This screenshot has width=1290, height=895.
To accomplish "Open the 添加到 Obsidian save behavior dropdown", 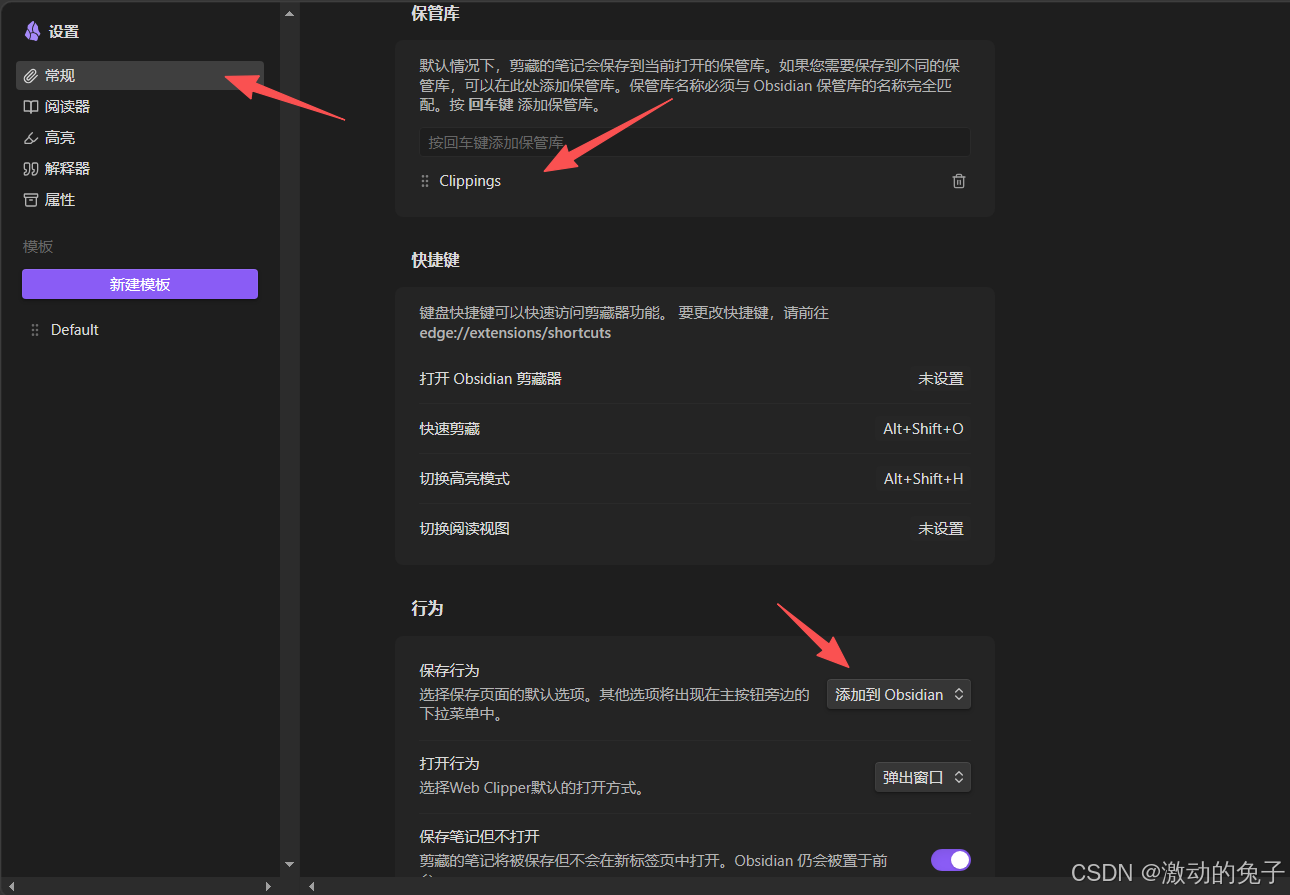I will coord(899,694).
